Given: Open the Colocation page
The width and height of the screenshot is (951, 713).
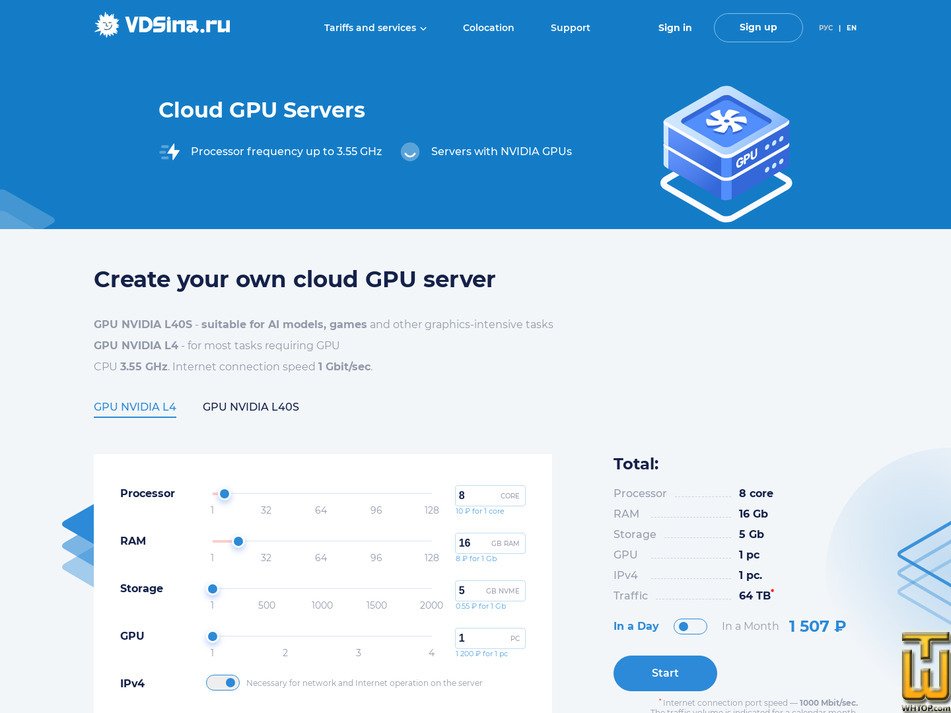Looking at the screenshot, I should point(488,28).
